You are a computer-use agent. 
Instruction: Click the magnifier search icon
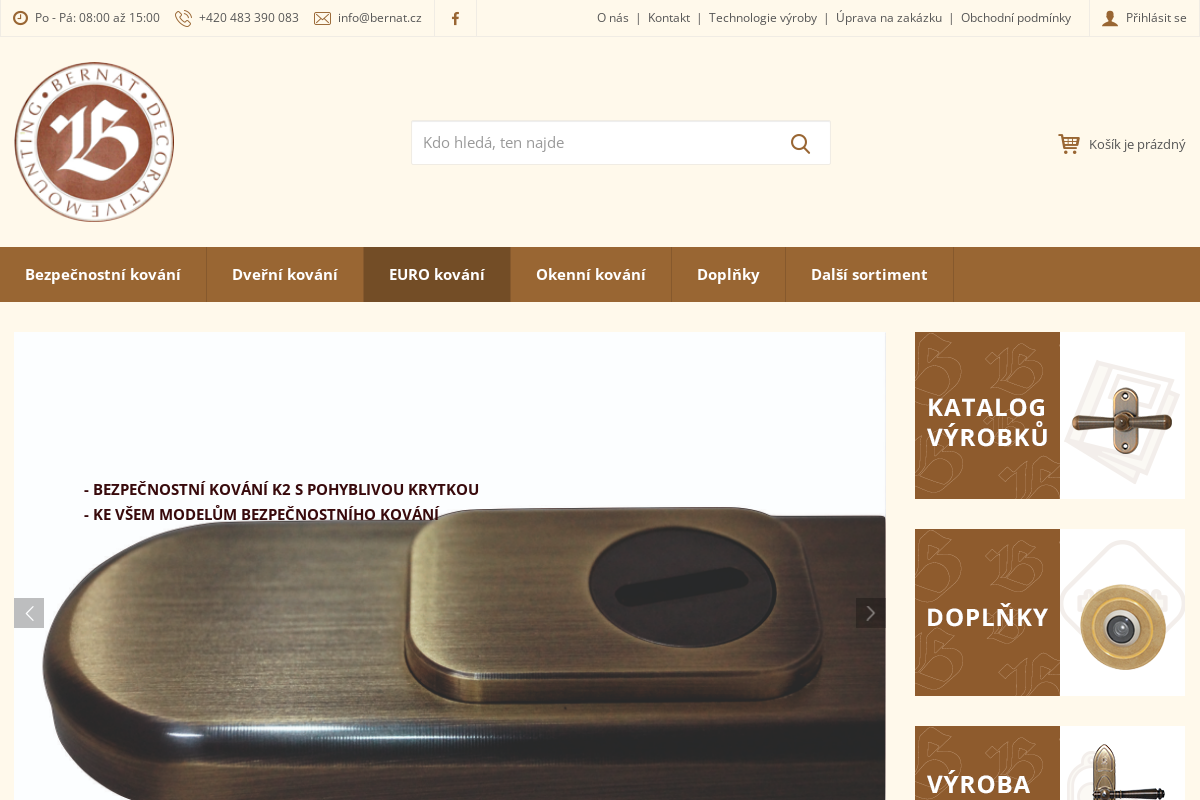[800, 143]
